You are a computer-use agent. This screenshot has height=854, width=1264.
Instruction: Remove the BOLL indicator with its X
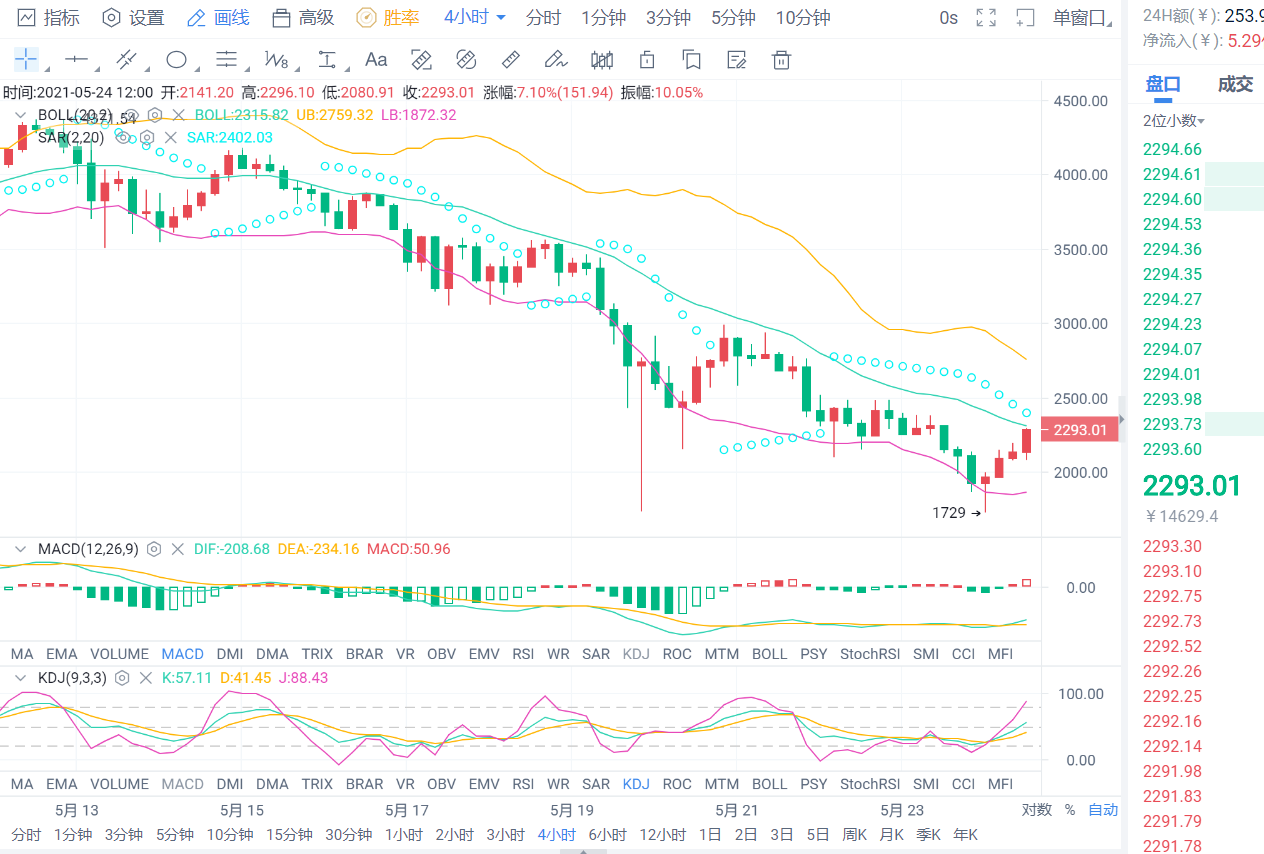[178, 115]
